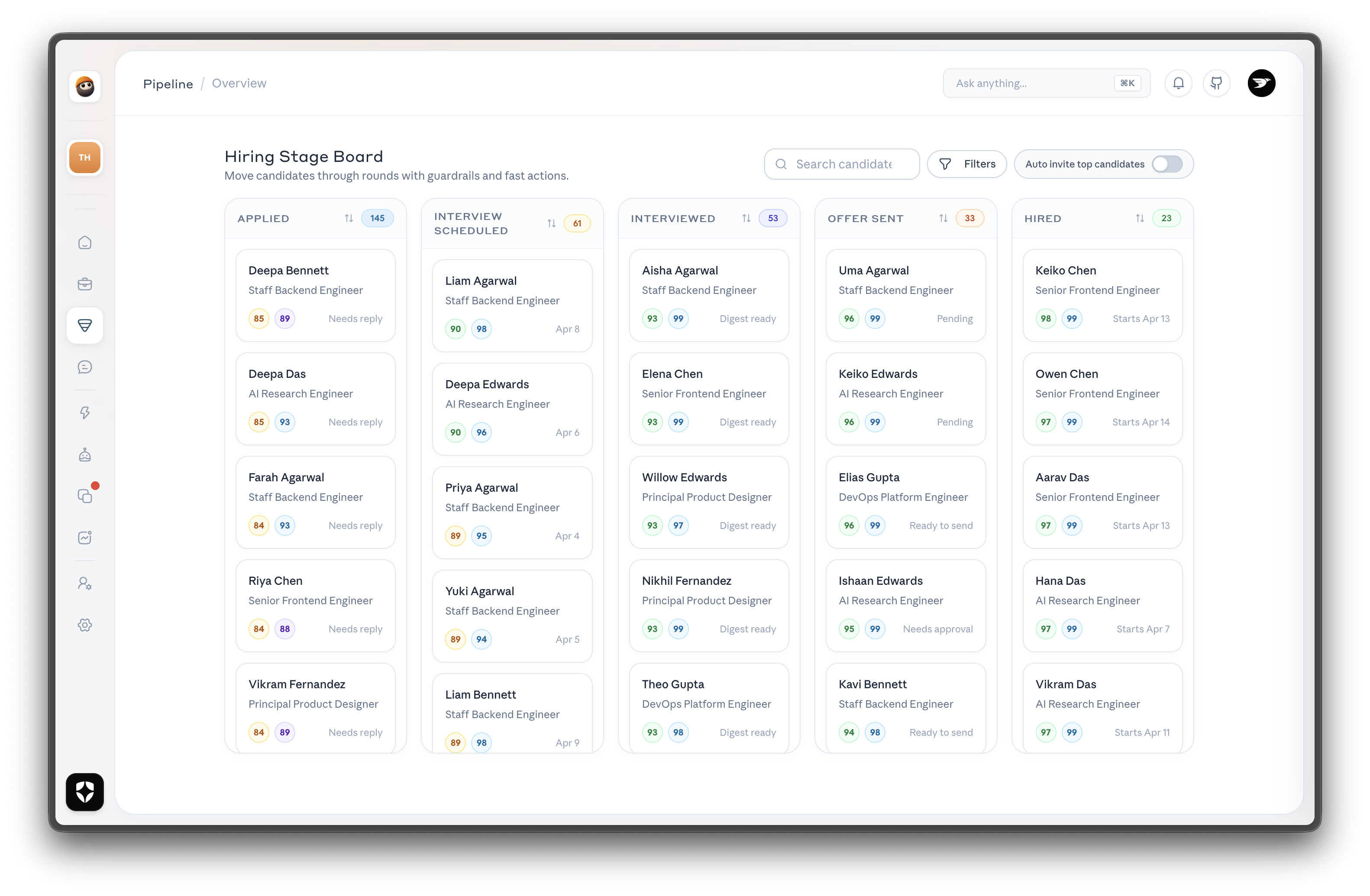Sort the Interviewed column
This screenshot has width=1370, height=896.
click(746, 218)
